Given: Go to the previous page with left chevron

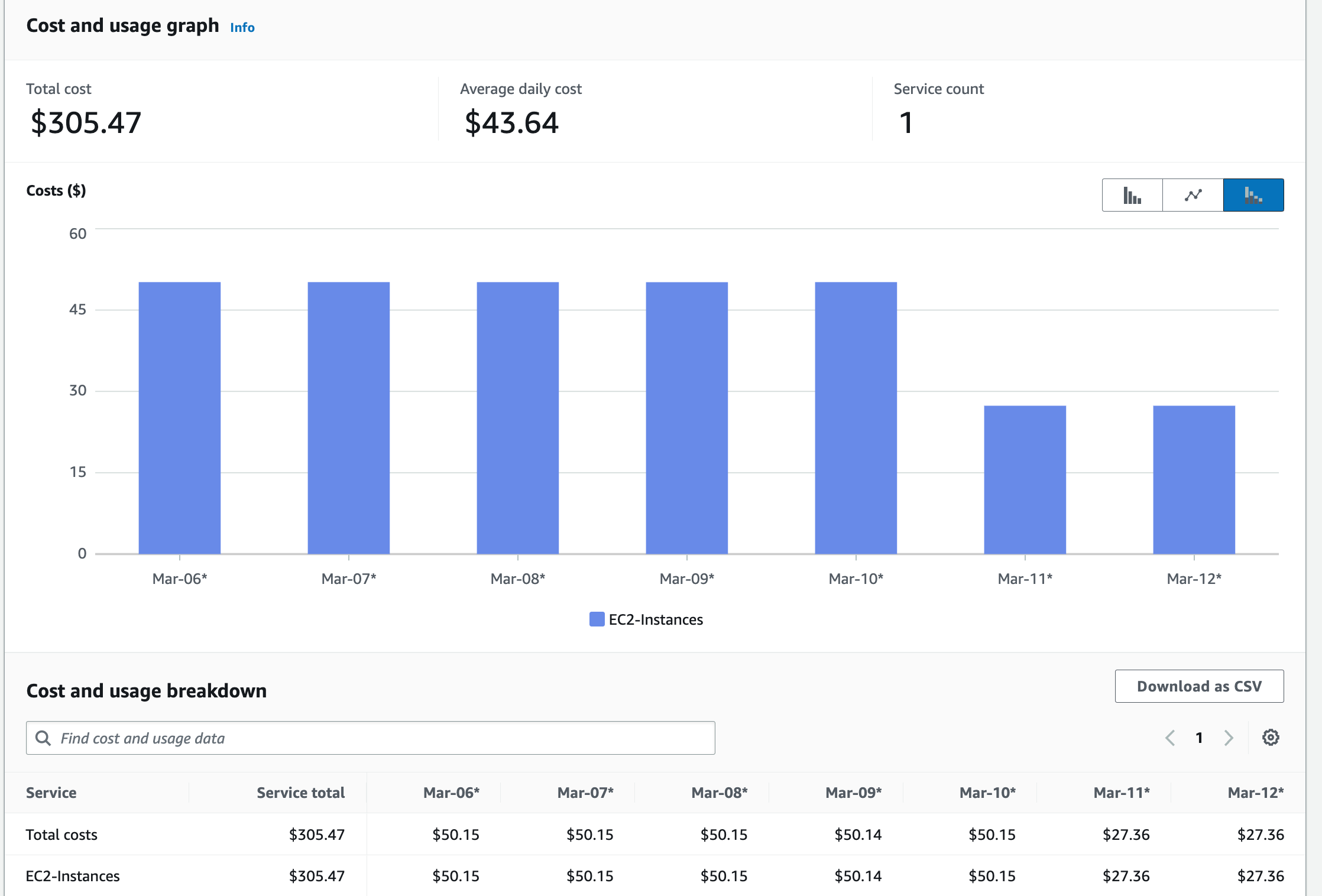Looking at the screenshot, I should pyautogui.click(x=1170, y=738).
